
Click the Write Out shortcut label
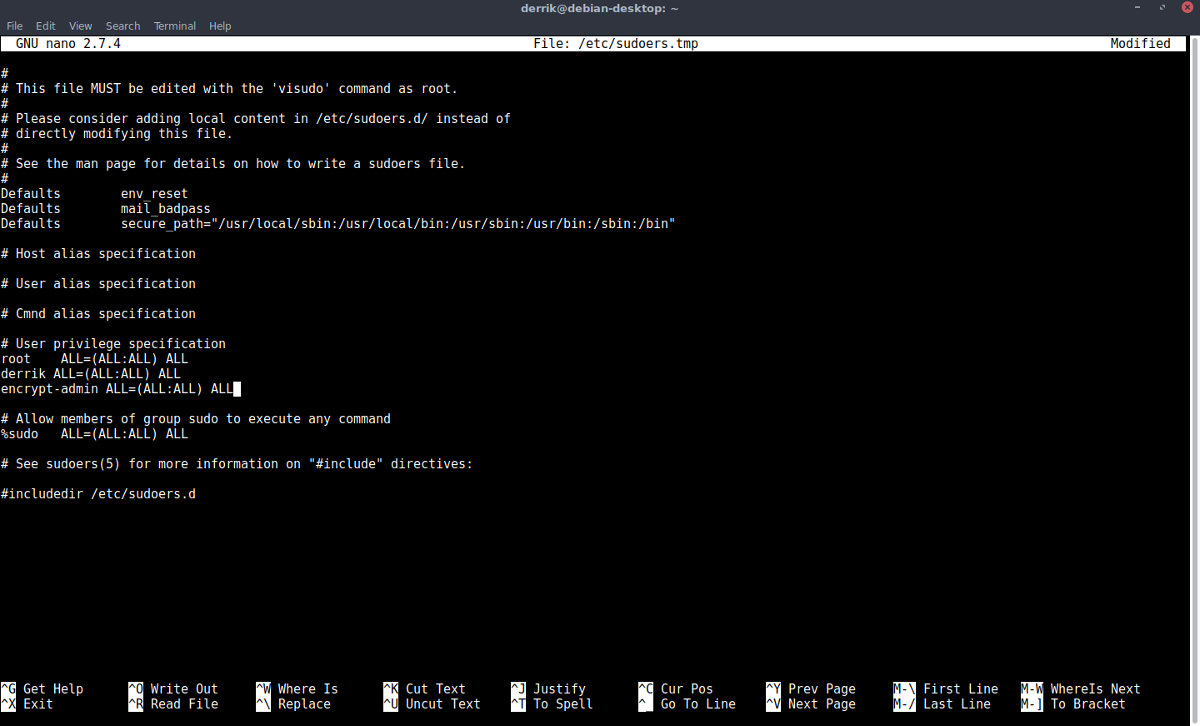(184, 689)
